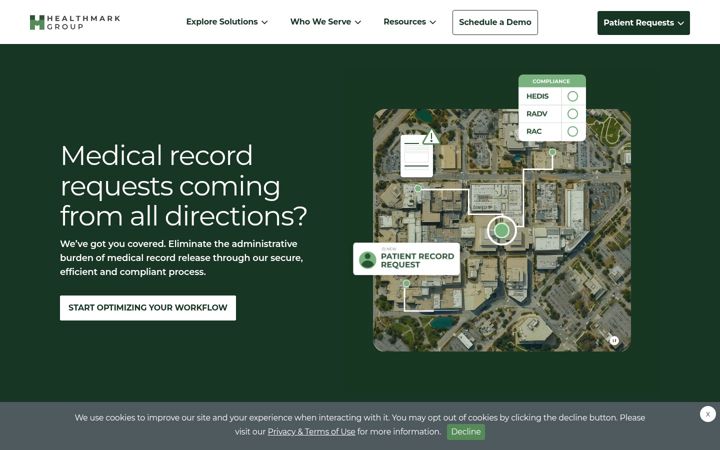Click Start Optimizing Your Workflow button
The image size is (720, 450).
pyautogui.click(x=148, y=308)
